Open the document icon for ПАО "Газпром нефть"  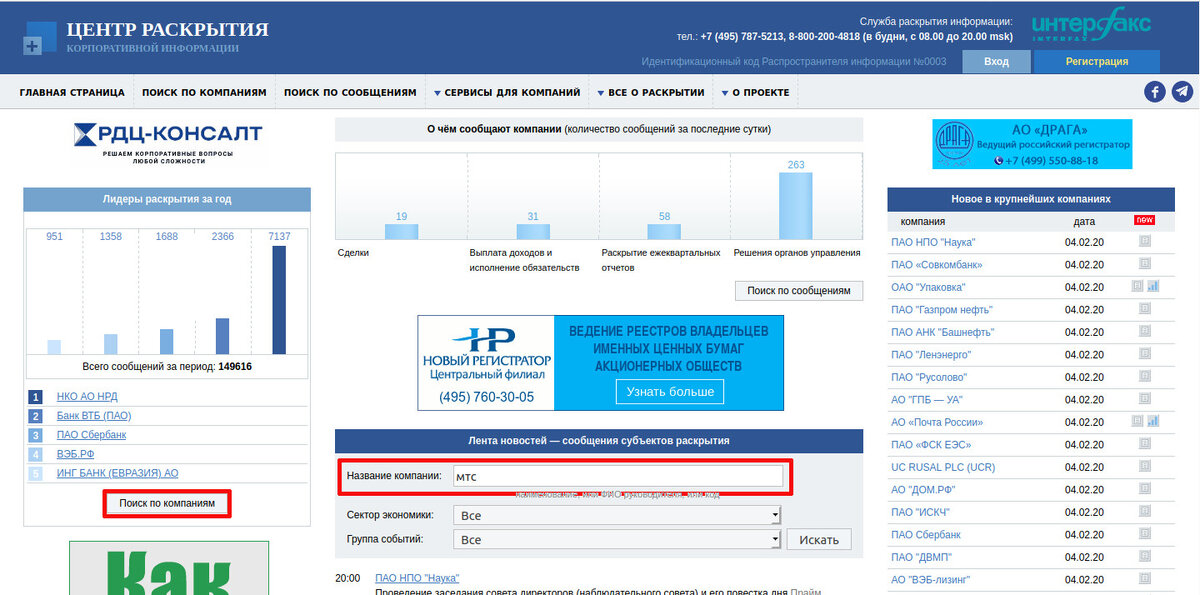click(1145, 309)
